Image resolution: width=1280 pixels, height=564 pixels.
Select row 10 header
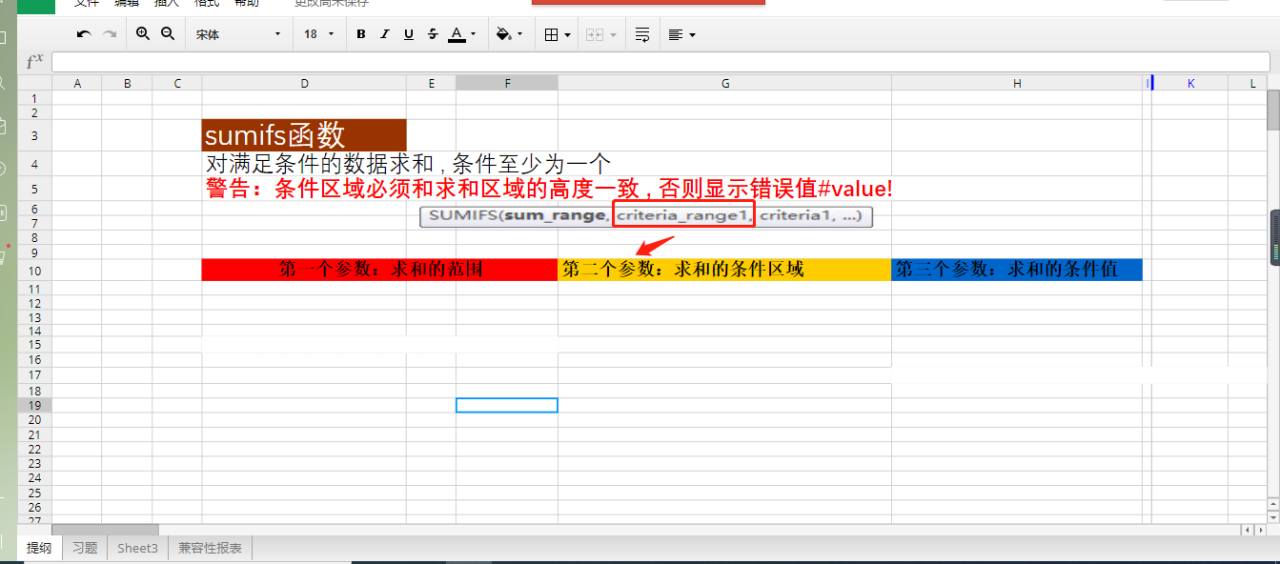pyautogui.click(x=34, y=270)
